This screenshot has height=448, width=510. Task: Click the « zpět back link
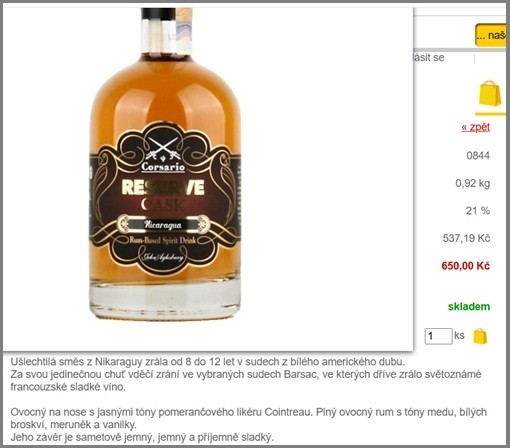(476, 127)
